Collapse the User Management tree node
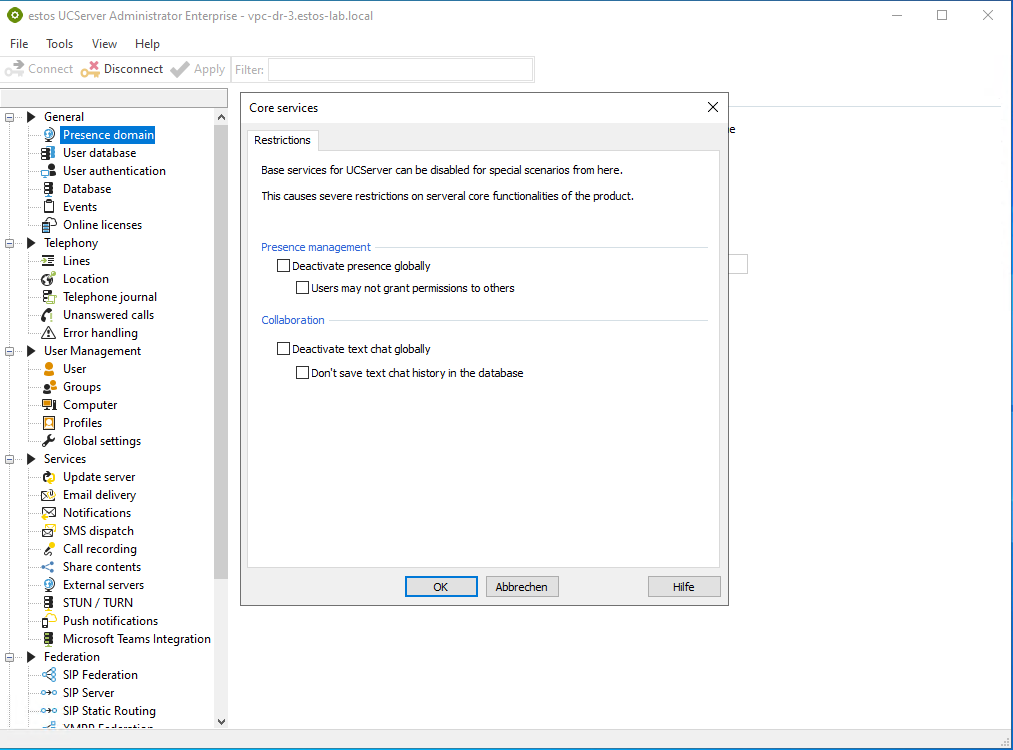This screenshot has width=1013, height=750. tap(10, 351)
